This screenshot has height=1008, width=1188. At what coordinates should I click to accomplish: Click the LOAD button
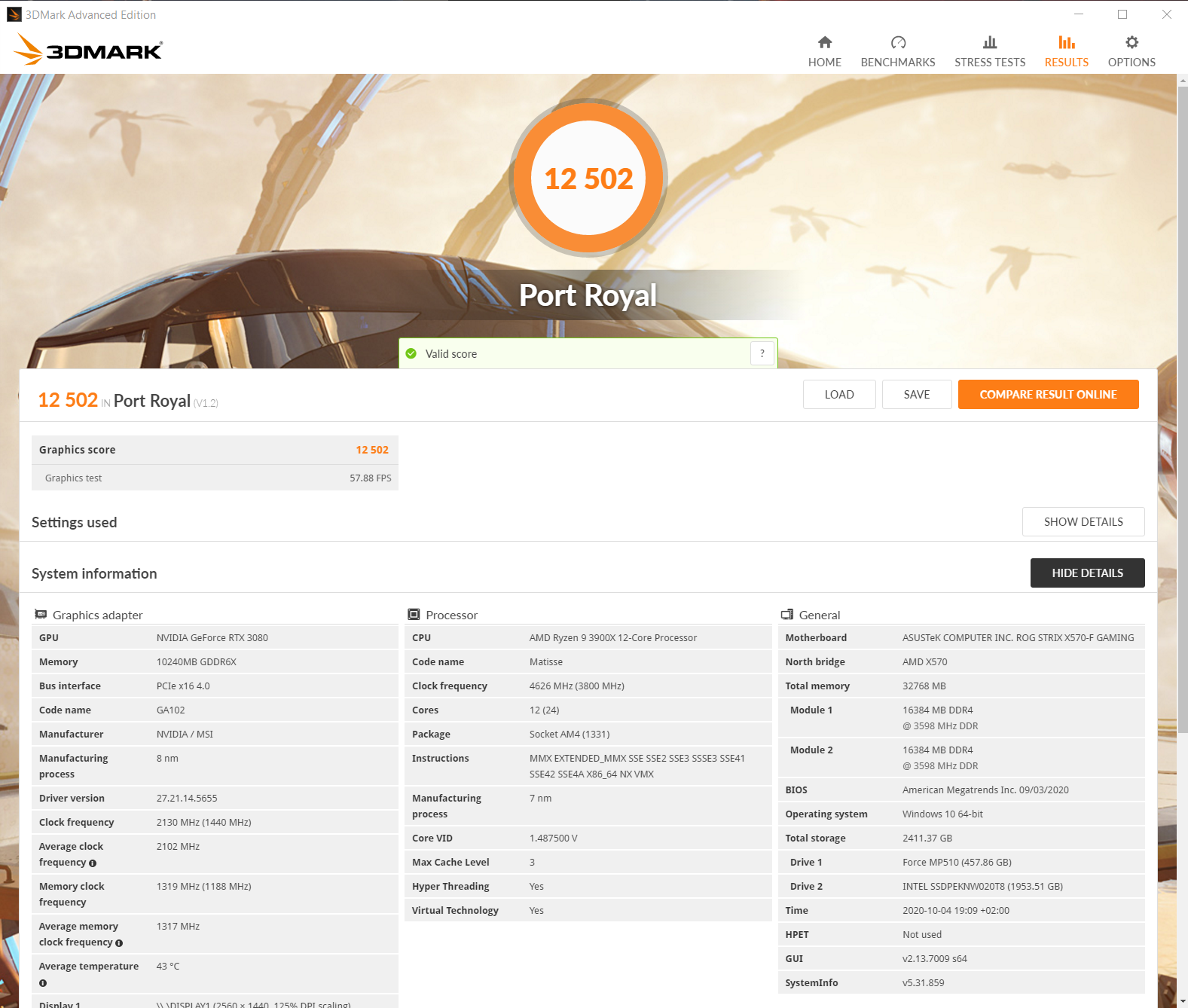click(839, 394)
